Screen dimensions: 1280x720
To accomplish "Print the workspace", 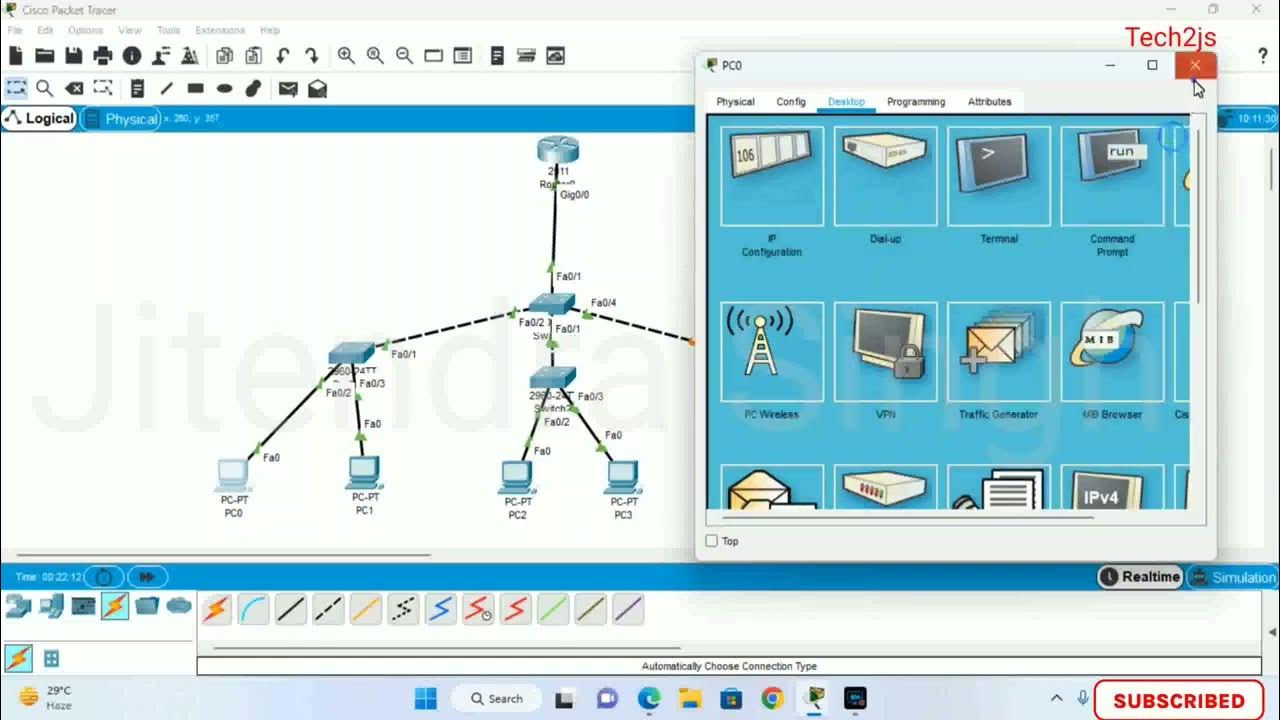I will point(102,56).
